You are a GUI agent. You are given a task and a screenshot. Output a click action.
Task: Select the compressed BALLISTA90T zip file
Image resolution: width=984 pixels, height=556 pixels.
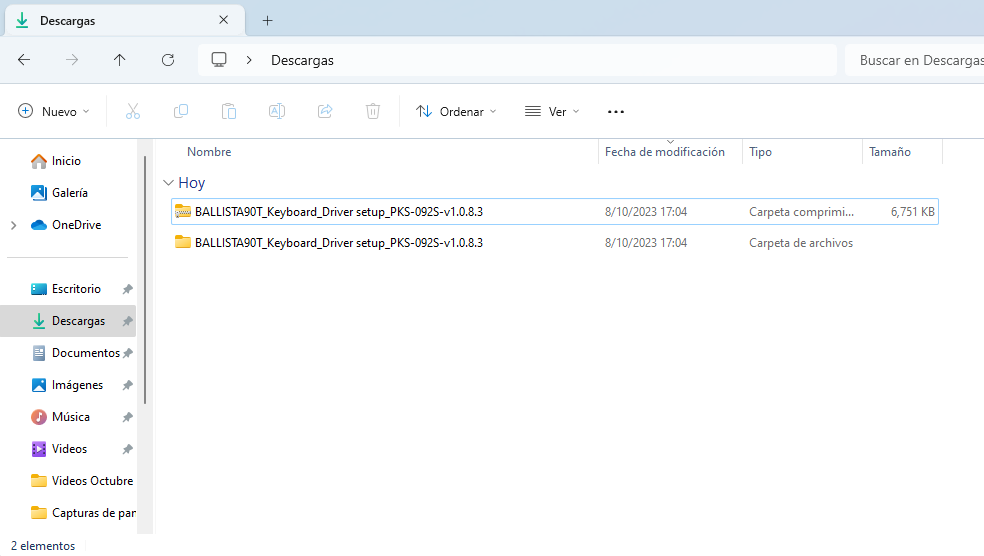click(338, 212)
